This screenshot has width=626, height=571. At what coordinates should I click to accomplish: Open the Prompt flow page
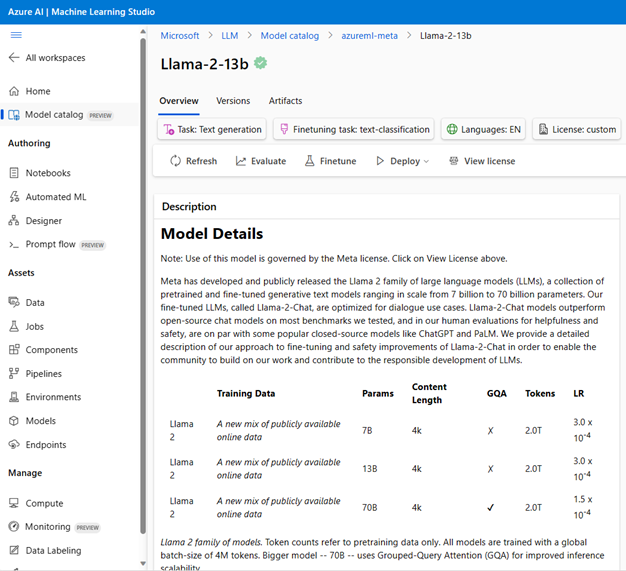tap(50, 244)
